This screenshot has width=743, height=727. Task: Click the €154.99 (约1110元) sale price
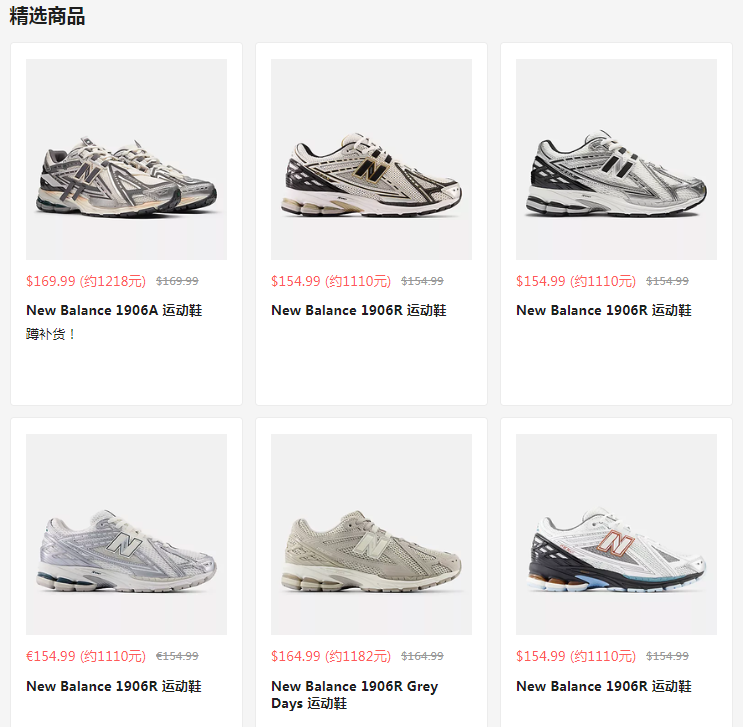click(86, 656)
